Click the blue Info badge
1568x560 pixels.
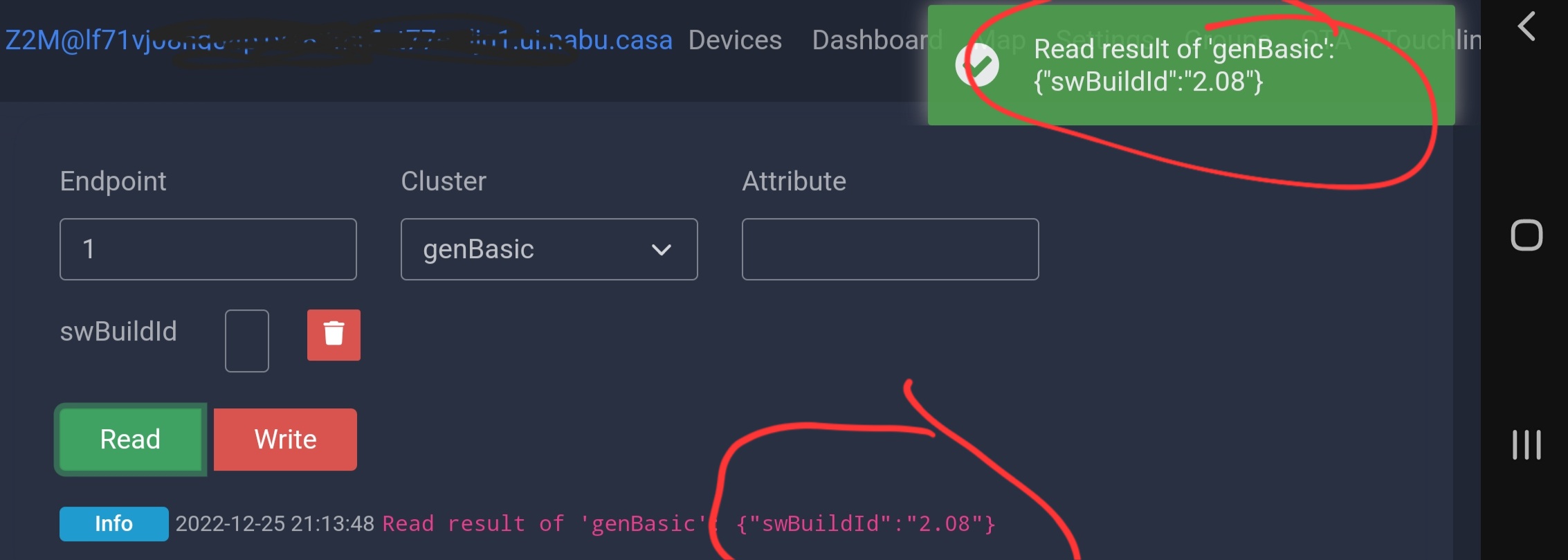(x=114, y=524)
